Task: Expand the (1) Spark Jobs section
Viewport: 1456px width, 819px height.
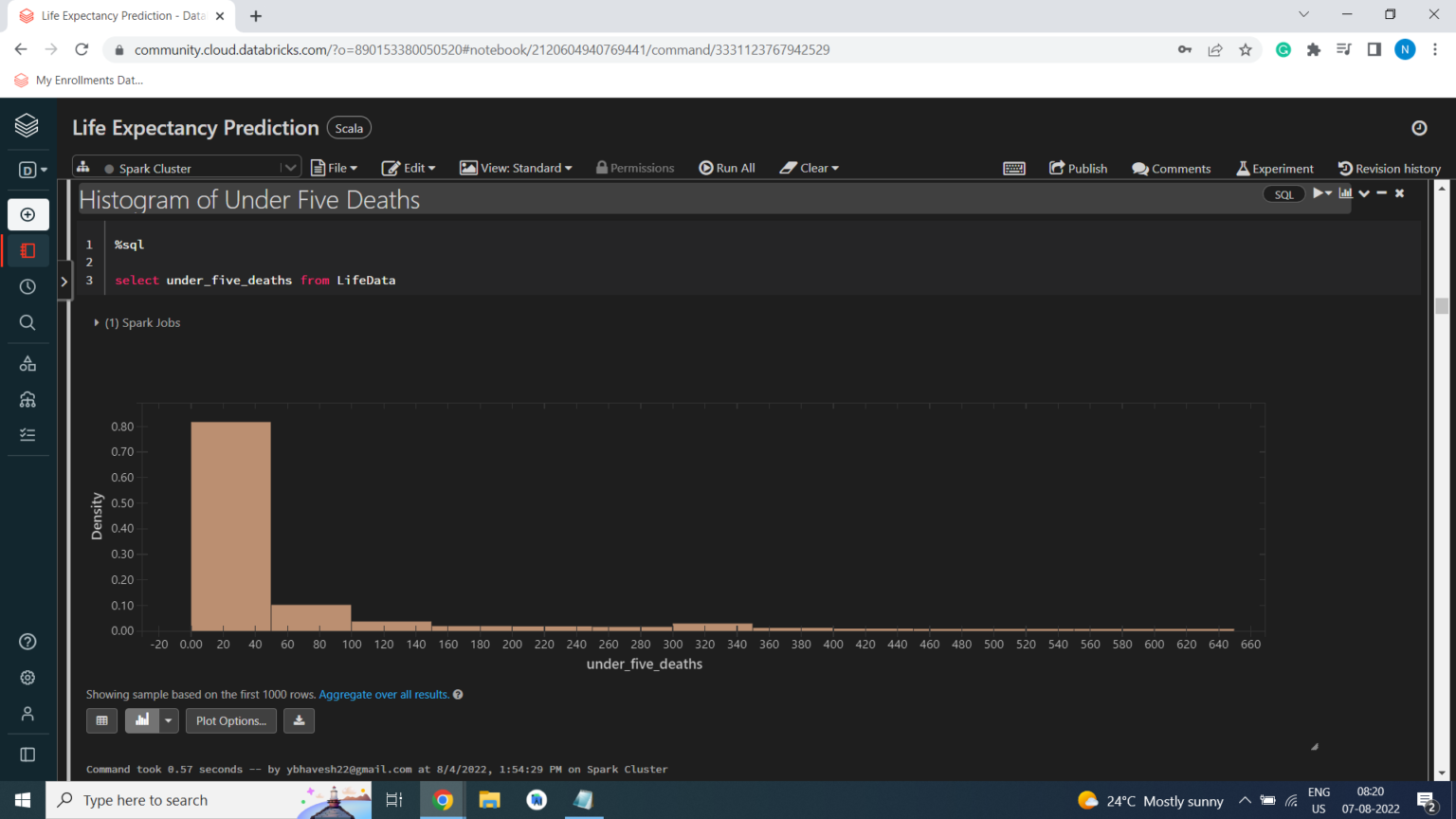Action: click(x=137, y=323)
